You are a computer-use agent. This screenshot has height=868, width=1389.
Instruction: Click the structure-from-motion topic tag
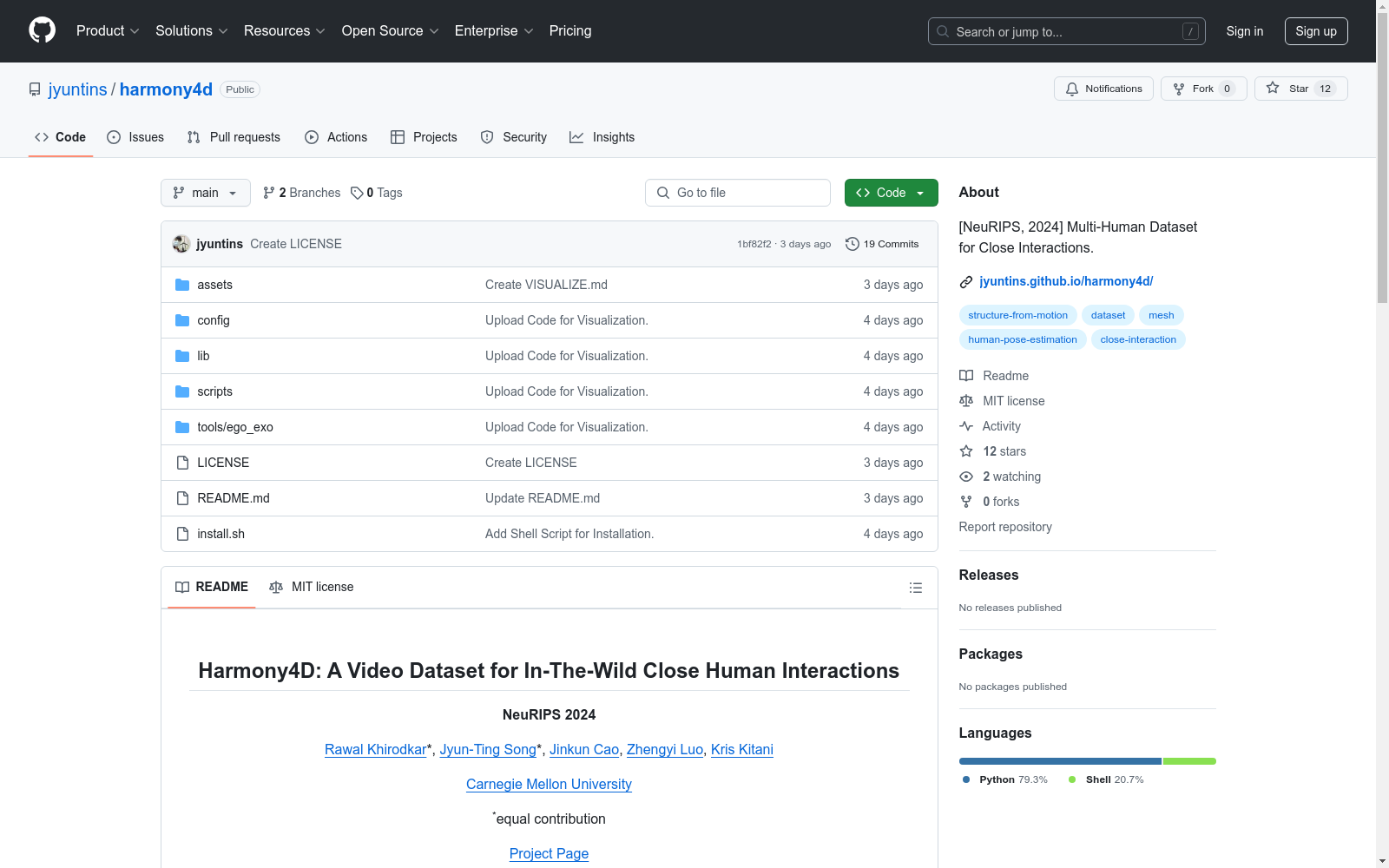tap(1017, 315)
